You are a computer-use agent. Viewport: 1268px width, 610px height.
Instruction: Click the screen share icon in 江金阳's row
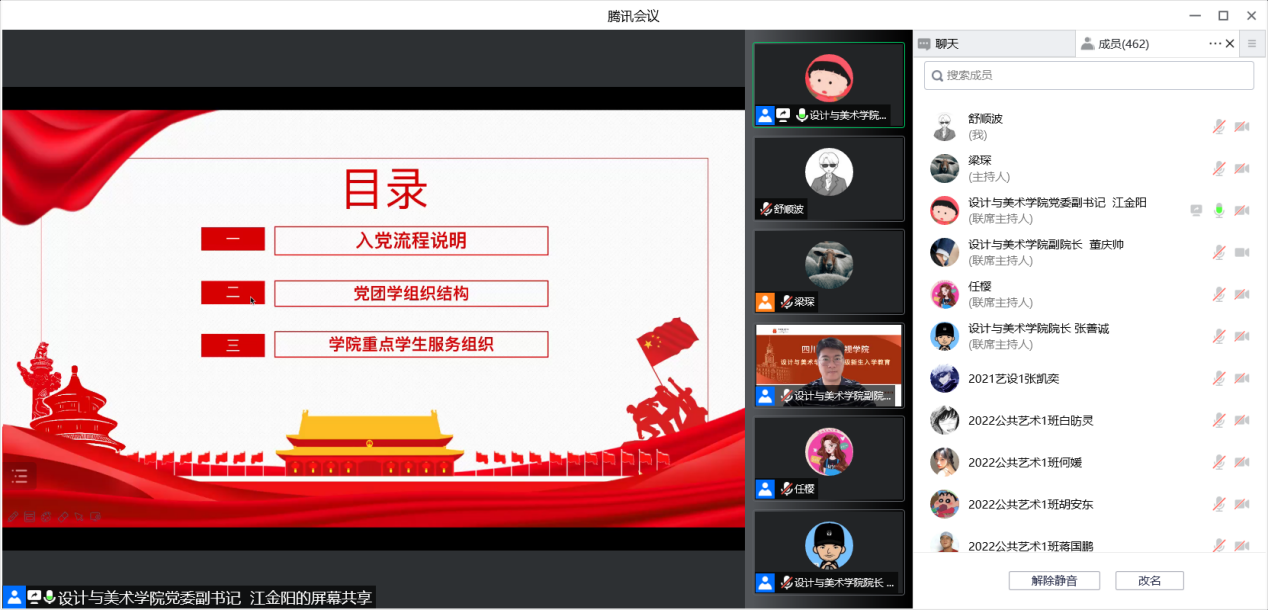1196,210
